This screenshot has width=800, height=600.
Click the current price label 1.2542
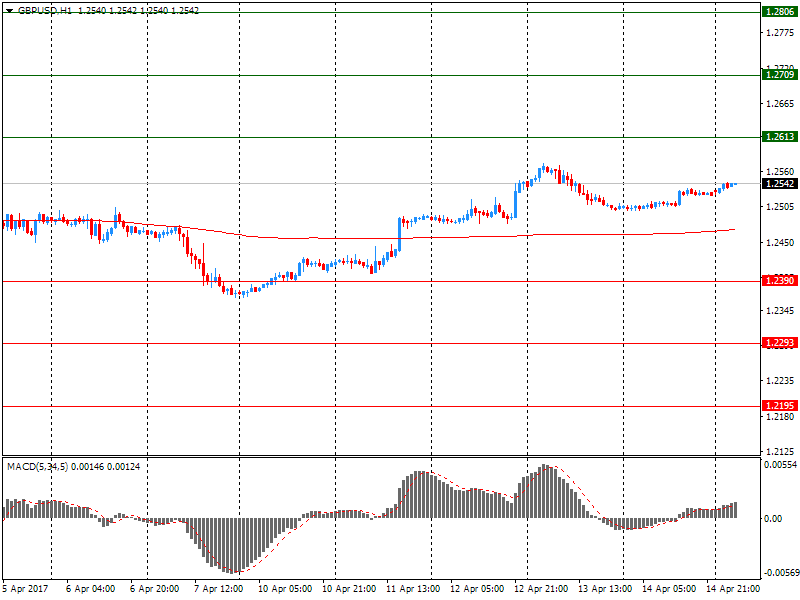[780, 184]
